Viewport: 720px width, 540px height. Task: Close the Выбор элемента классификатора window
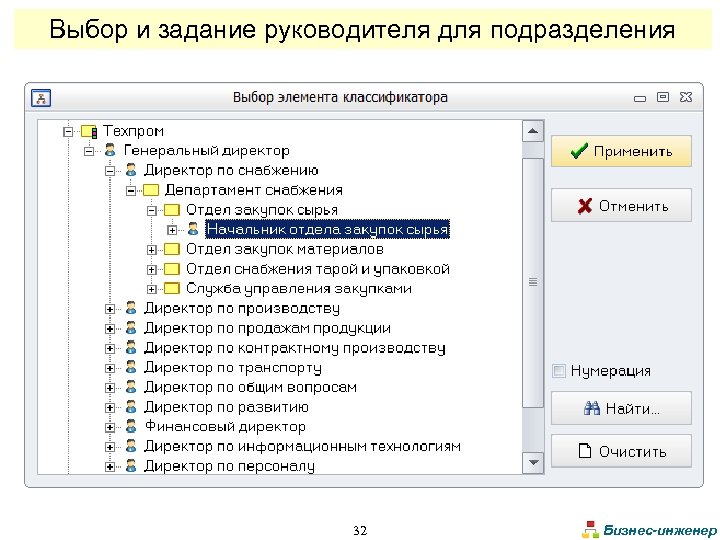[686, 97]
